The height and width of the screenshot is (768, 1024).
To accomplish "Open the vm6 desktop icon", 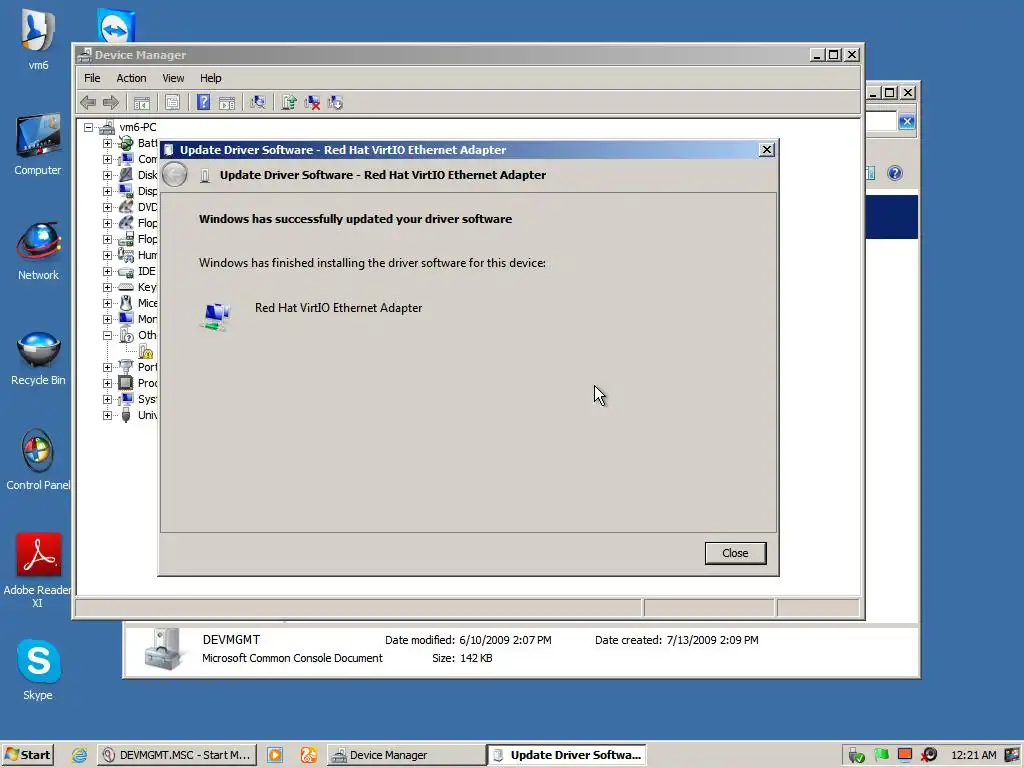I will [38, 38].
